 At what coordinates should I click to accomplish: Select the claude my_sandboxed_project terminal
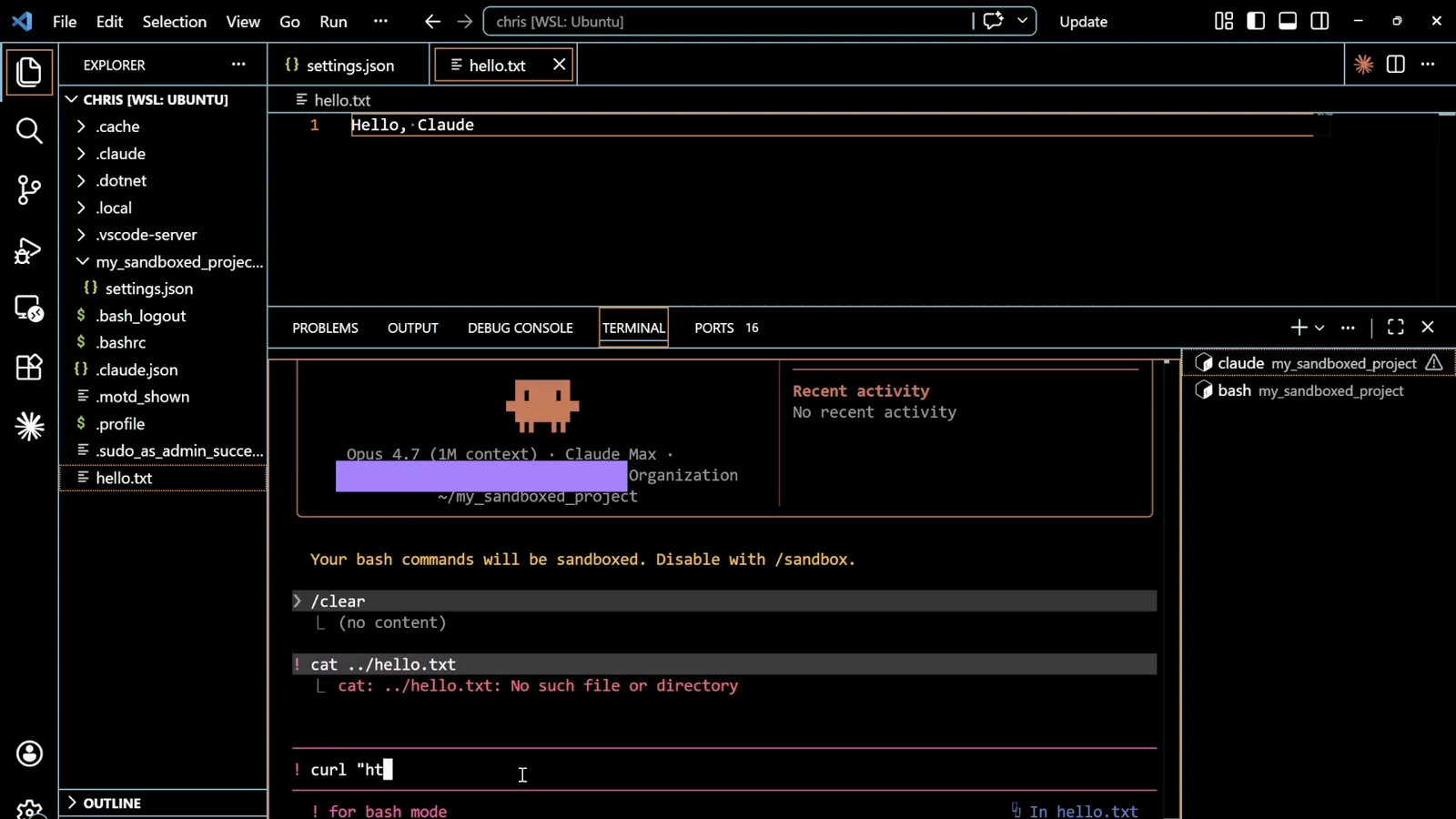(x=1318, y=363)
